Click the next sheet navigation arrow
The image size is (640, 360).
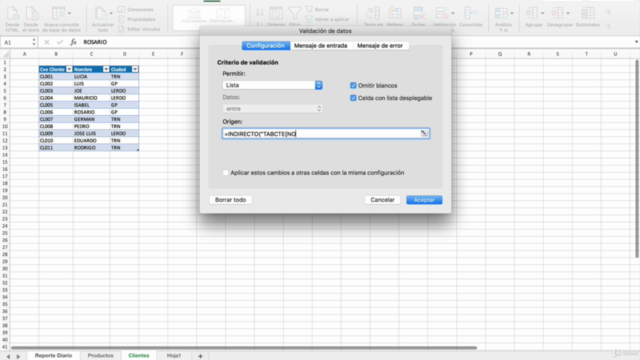click(x=18, y=356)
